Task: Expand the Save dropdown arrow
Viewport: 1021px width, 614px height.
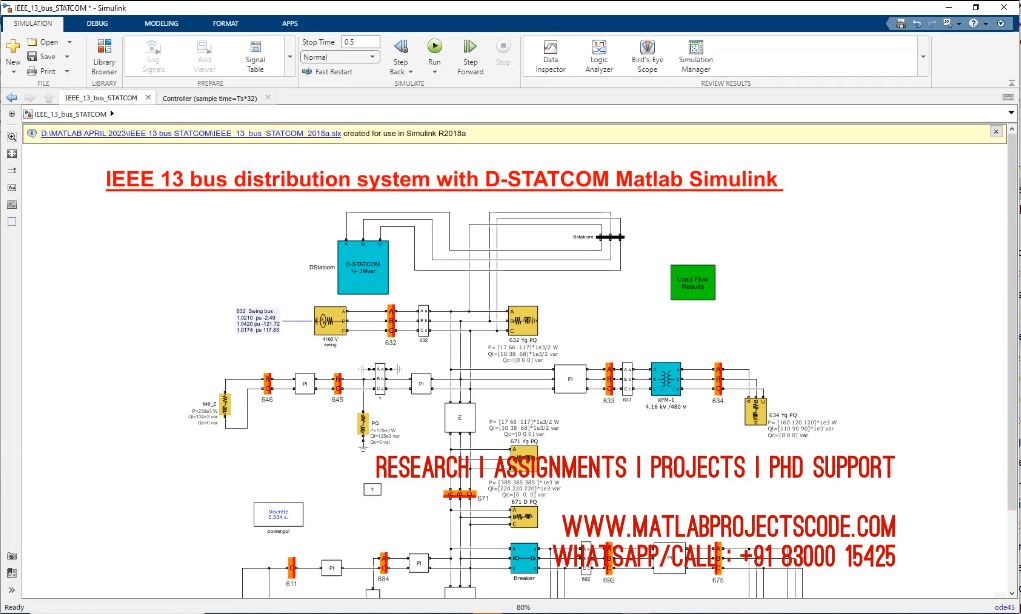Action: (69, 57)
